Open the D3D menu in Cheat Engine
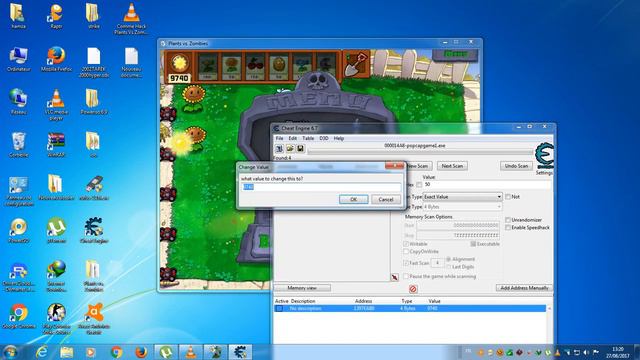Viewport: 640px width, 360px height. 324,138
